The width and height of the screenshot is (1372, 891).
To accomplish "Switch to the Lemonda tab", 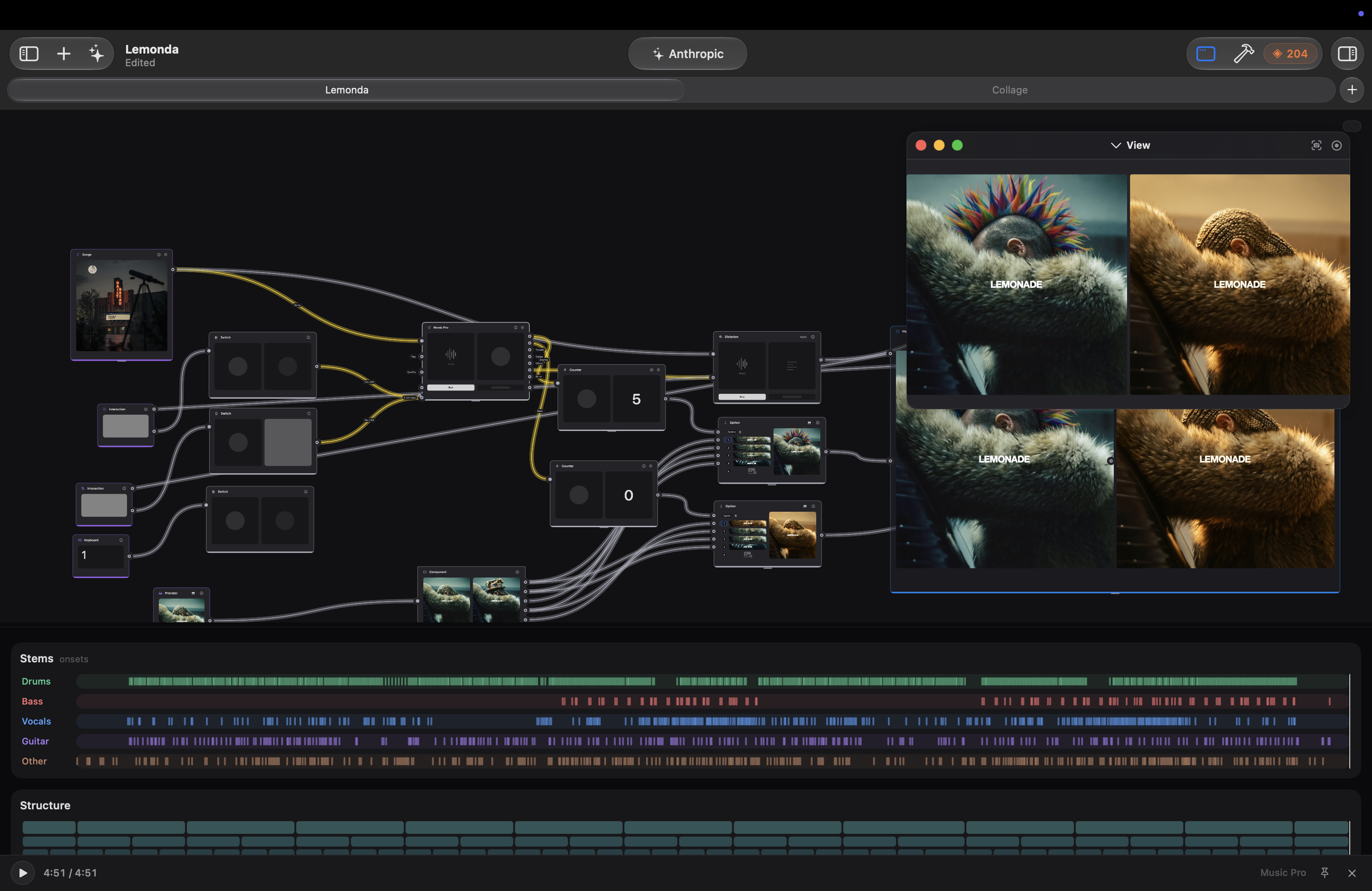I will [347, 90].
